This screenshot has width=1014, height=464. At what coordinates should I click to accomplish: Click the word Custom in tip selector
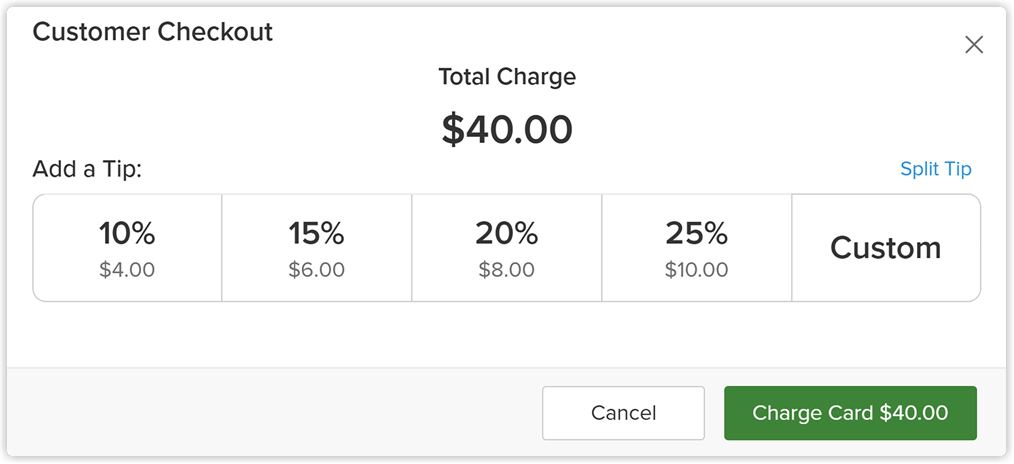pyautogui.click(x=886, y=248)
